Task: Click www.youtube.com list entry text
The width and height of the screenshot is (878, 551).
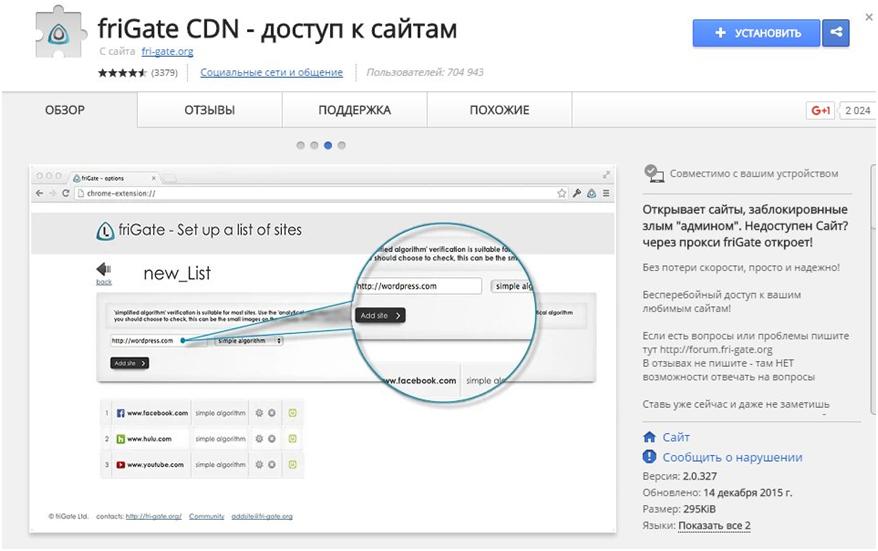Action: pyautogui.click(x=156, y=465)
